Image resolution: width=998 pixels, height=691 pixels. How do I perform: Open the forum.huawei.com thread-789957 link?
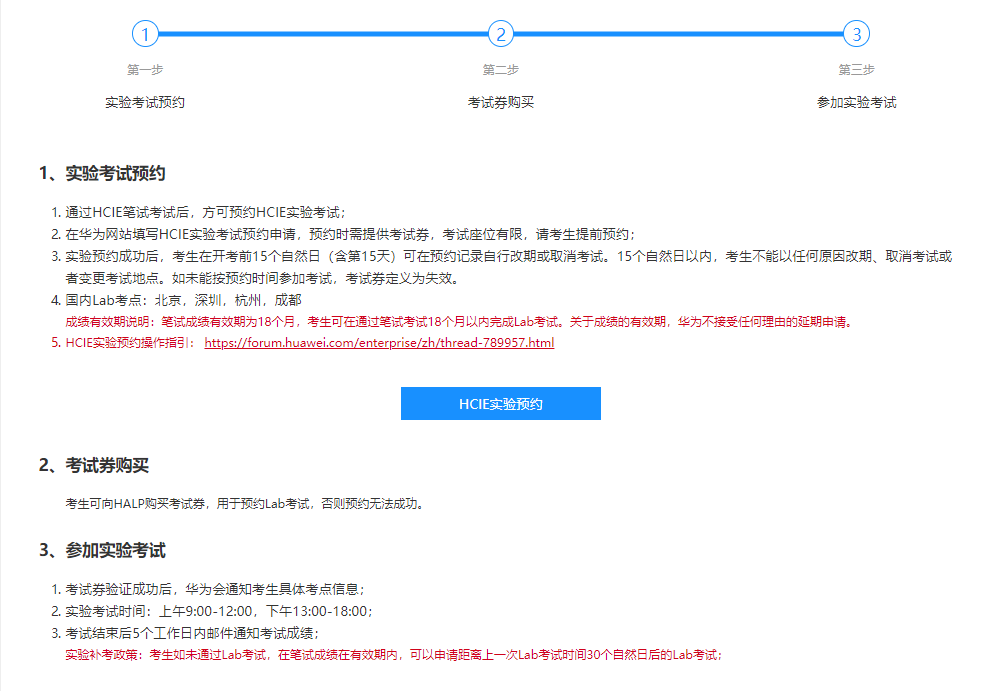[x=379, y=343]
